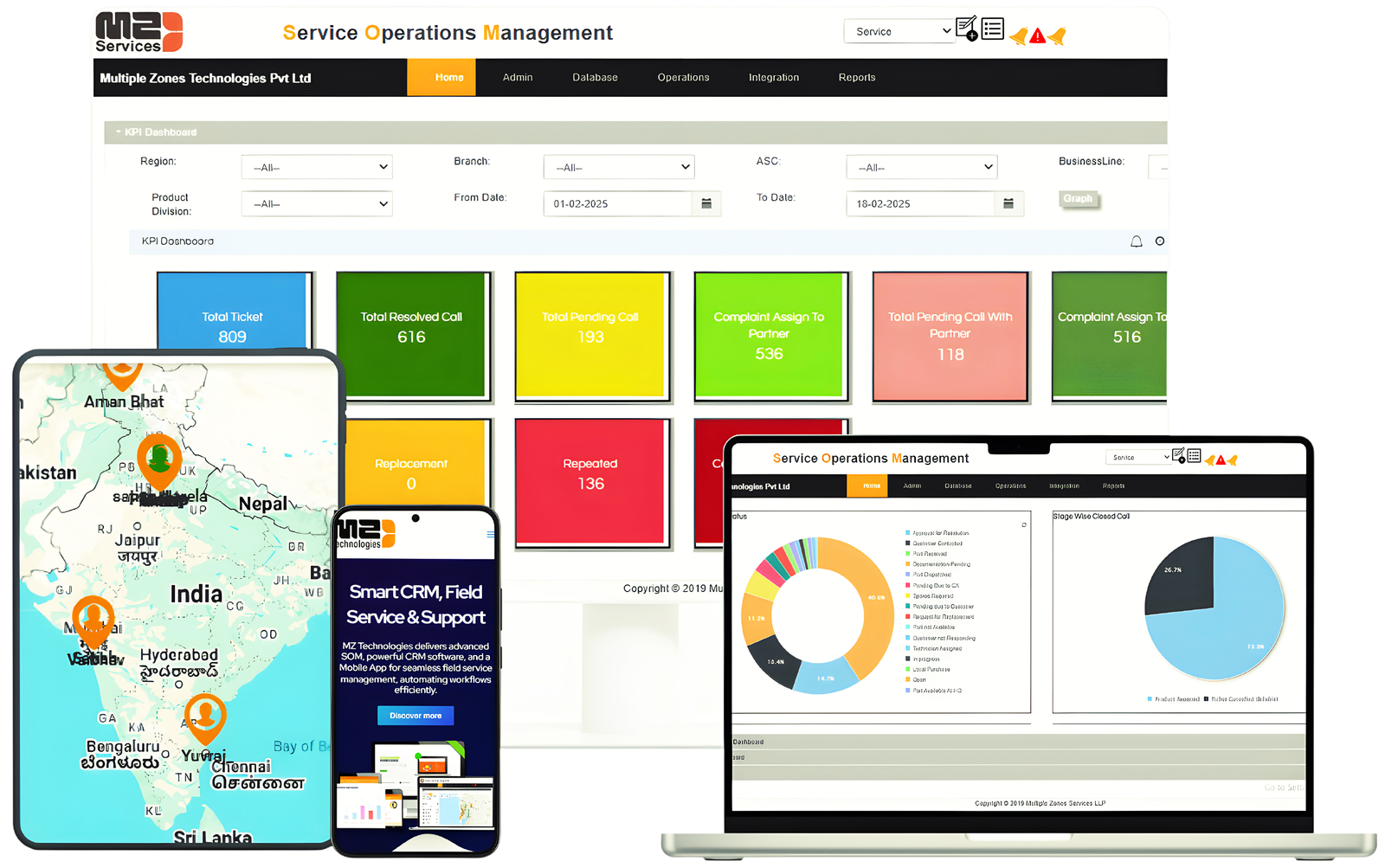
Task: Open the Integration menu in main navbar
Action: tap(774, 77)
